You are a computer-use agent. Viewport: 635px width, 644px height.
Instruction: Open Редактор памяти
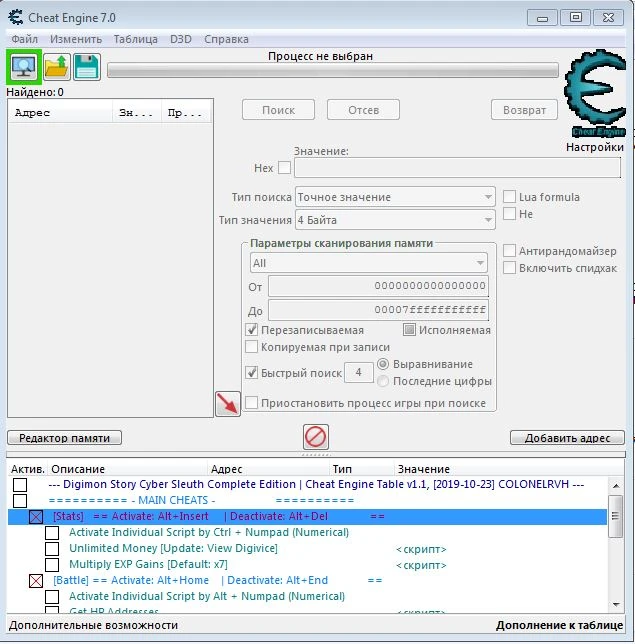pyautogui.click(x=64, y=438)
